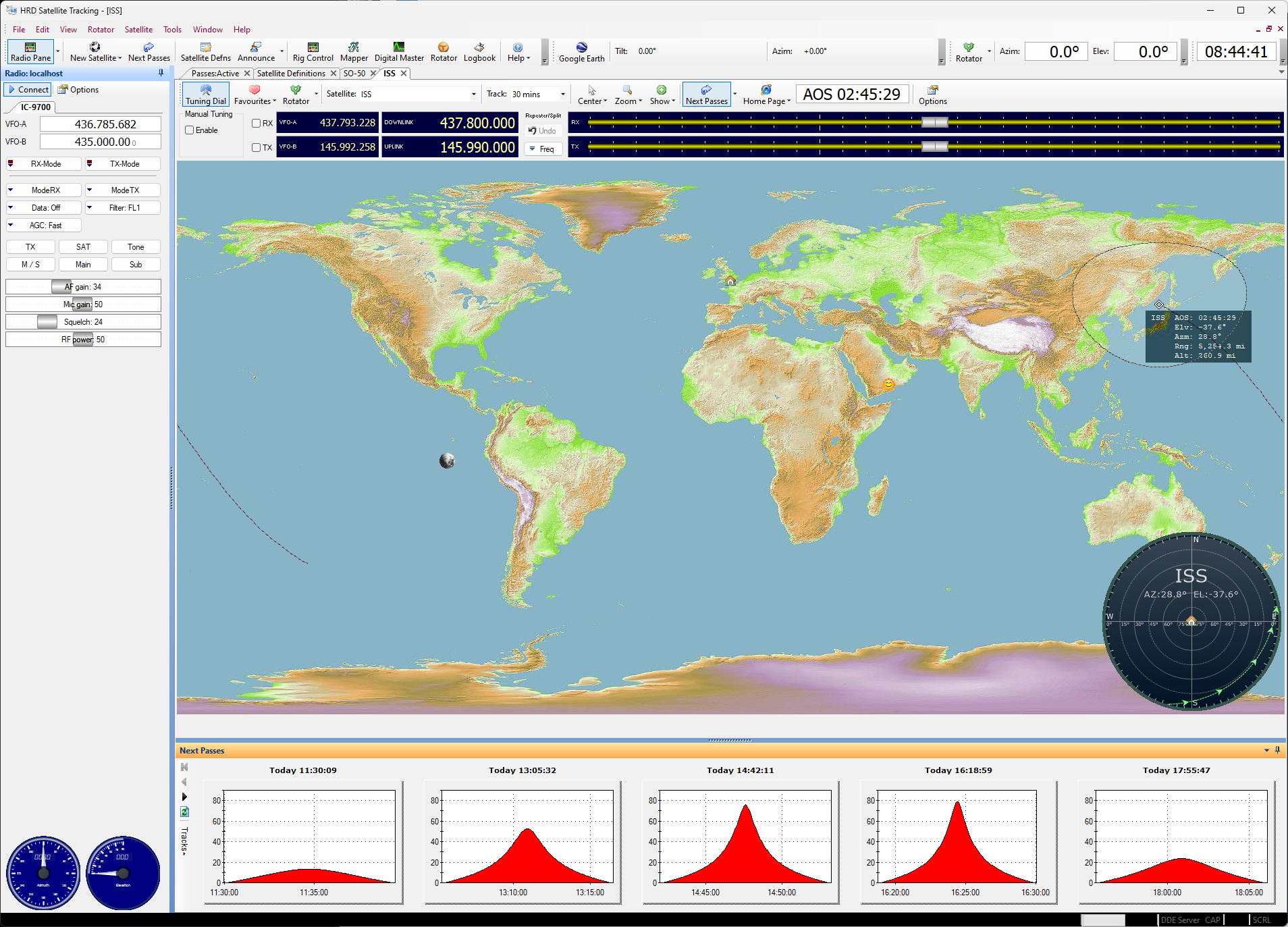Close the ISS tab
Screen dimensions: 1288x927
404,74
